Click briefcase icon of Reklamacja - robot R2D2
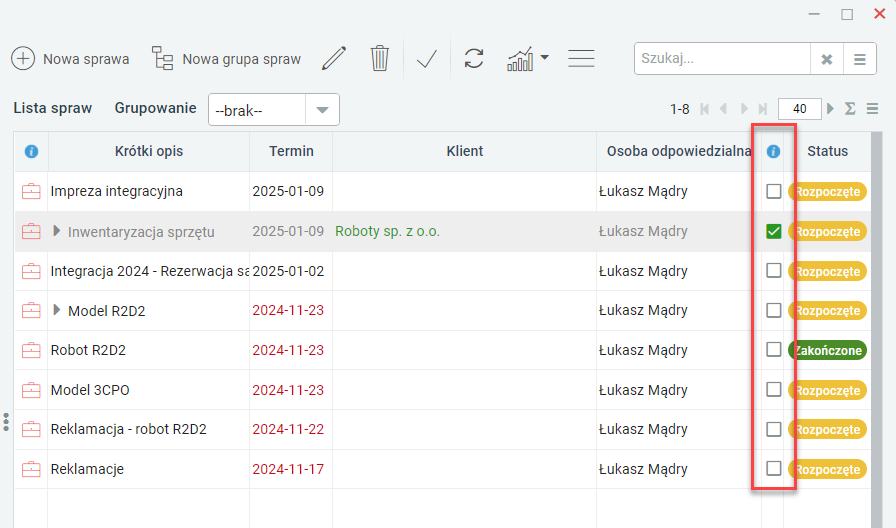896x528 pixels. [31, 429]
